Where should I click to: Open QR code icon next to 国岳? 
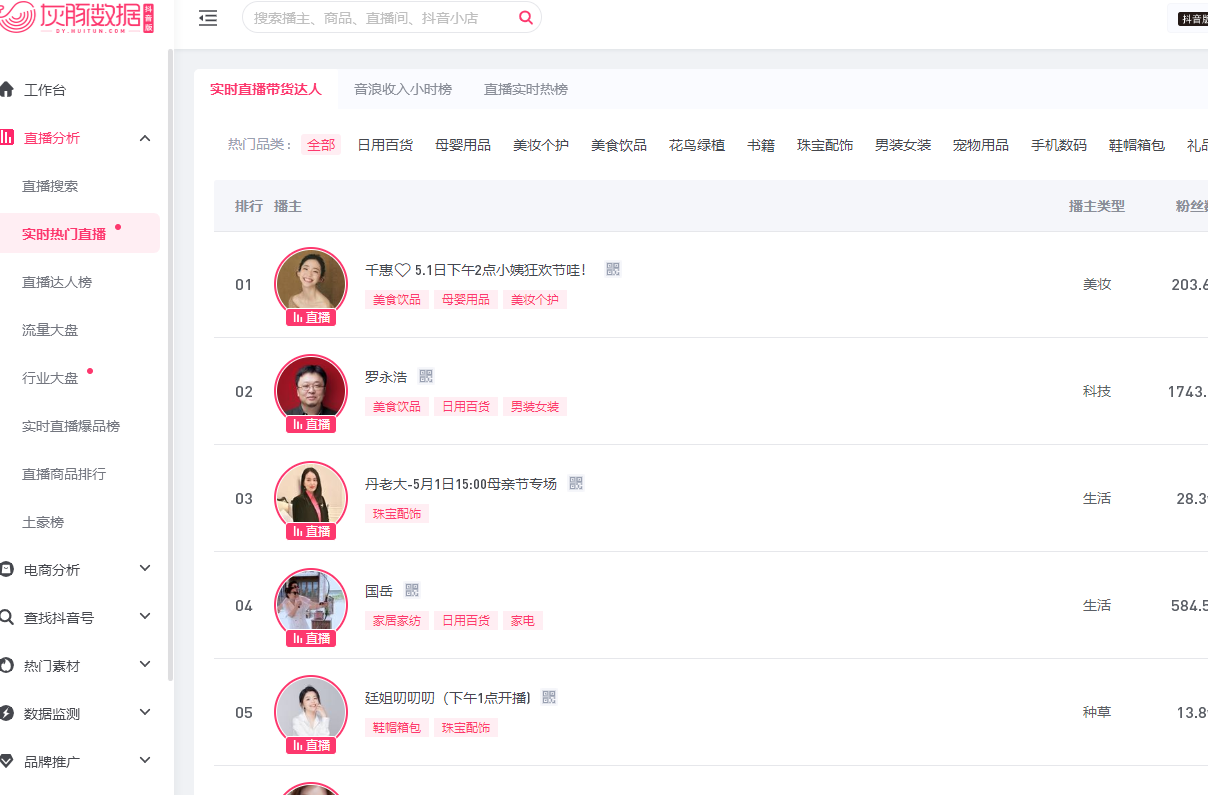pyautogui.click(x=412, y=590)
